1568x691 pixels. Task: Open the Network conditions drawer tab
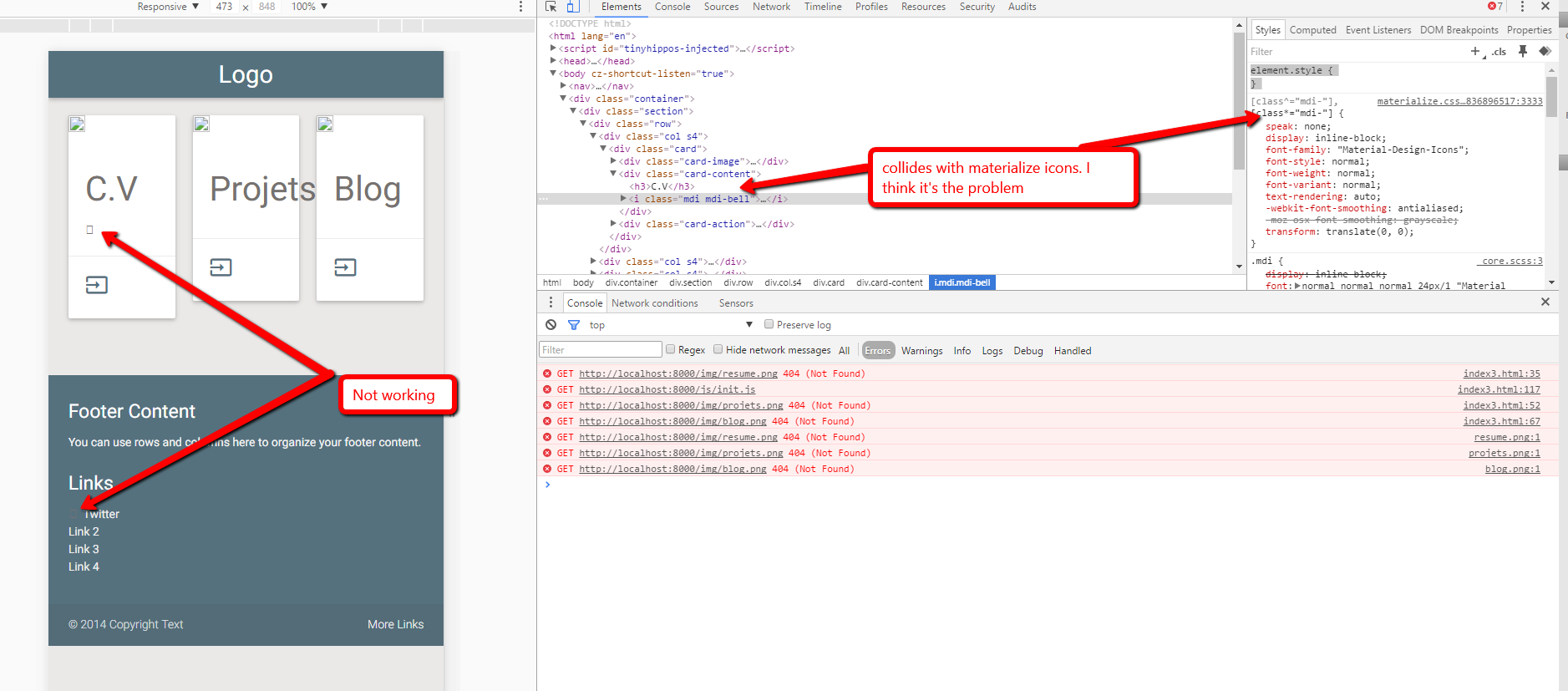click(x=655, y=303)
